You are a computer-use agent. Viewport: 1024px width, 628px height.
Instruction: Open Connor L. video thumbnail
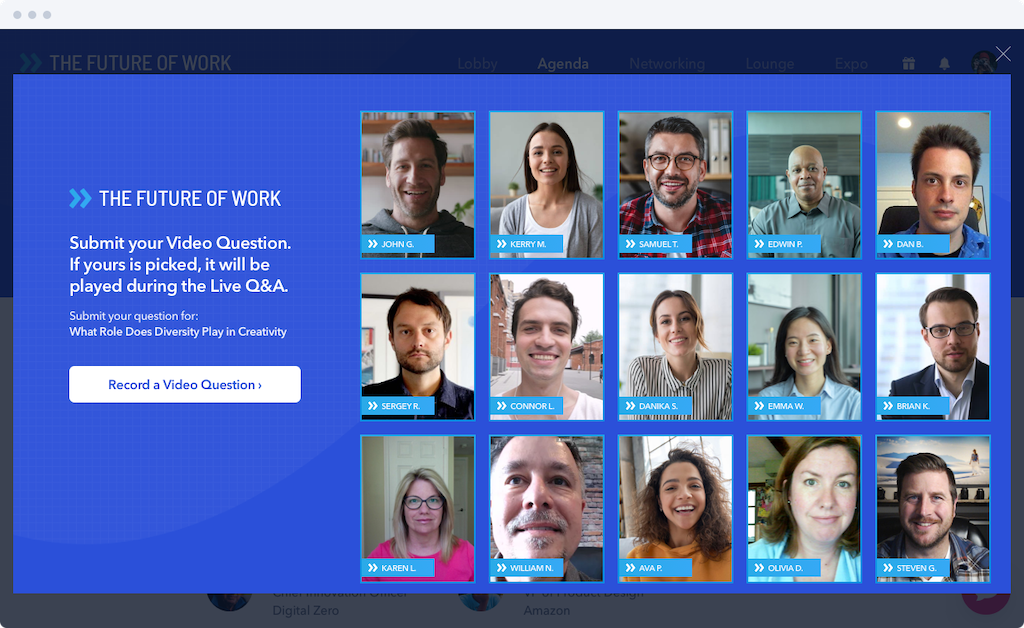click(x=547, y=347)
